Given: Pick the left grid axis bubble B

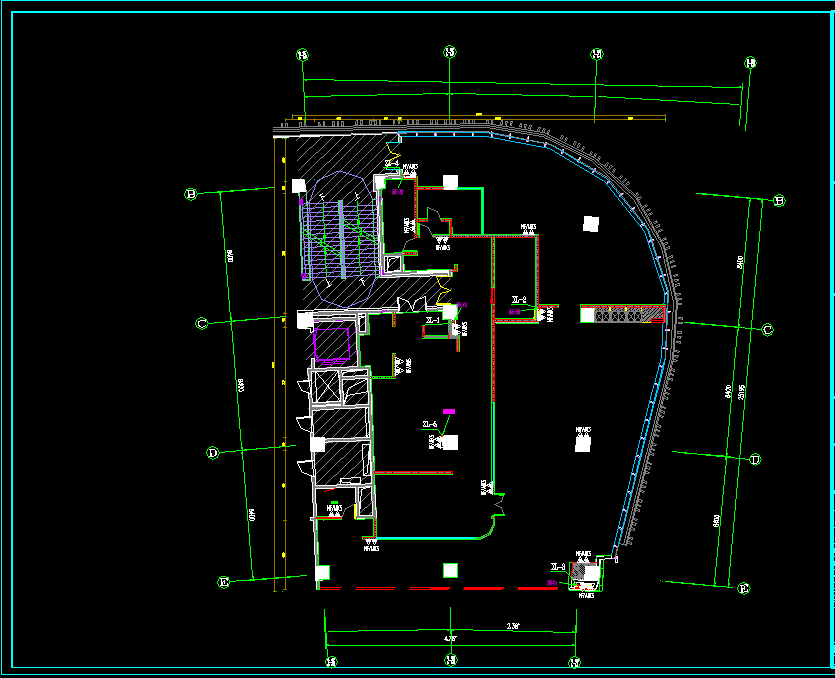Looking at the screenshot, I should 190,193.
